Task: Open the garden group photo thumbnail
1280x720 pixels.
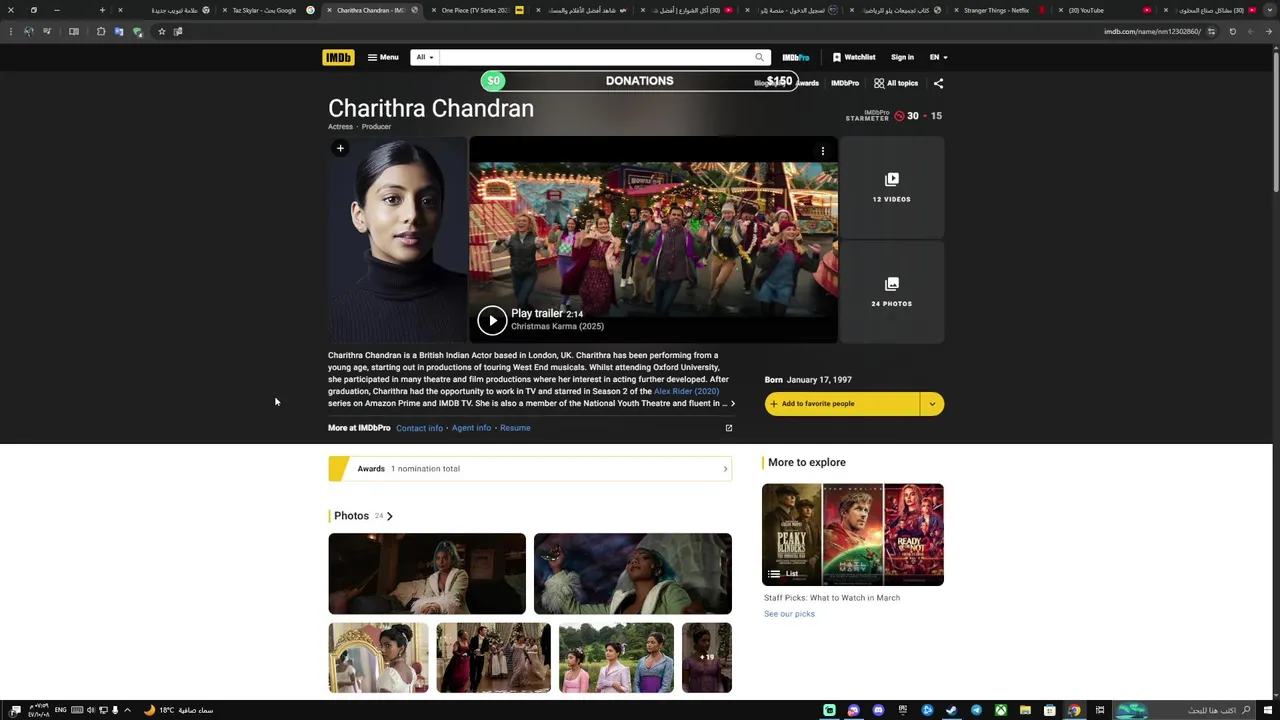Action: click(616, 658)
